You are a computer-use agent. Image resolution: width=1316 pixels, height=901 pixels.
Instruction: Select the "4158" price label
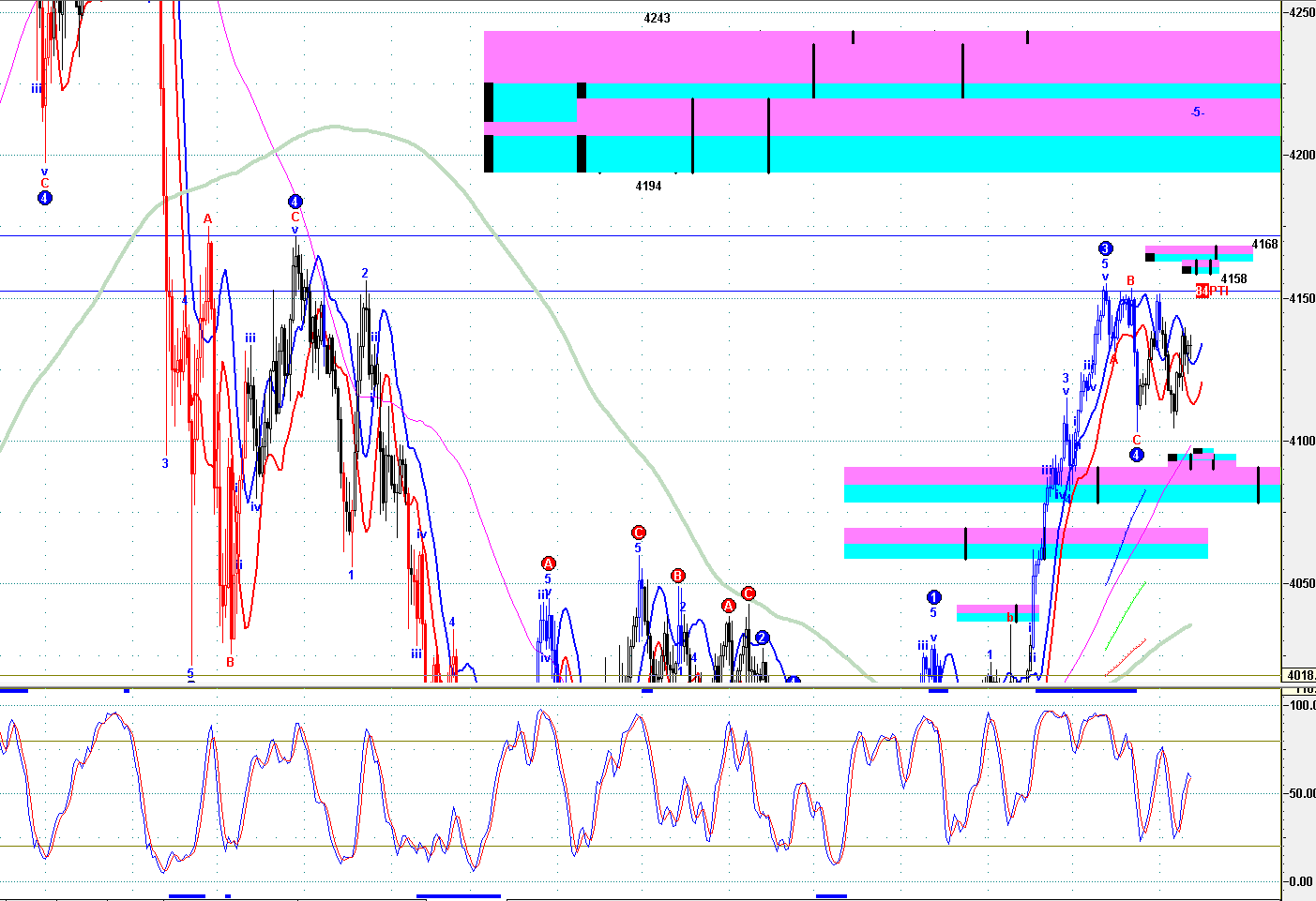1233,278
